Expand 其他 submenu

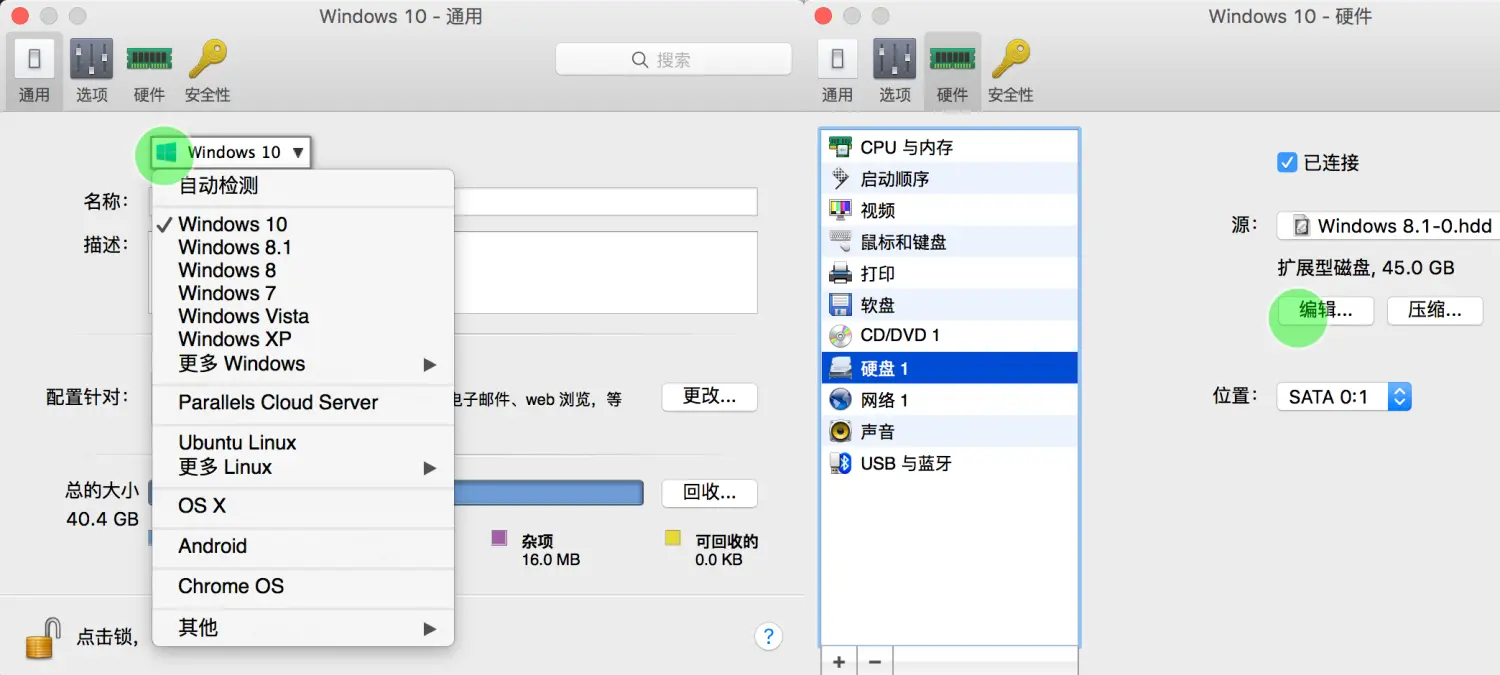pyautogui.click(x=303, y=628)
